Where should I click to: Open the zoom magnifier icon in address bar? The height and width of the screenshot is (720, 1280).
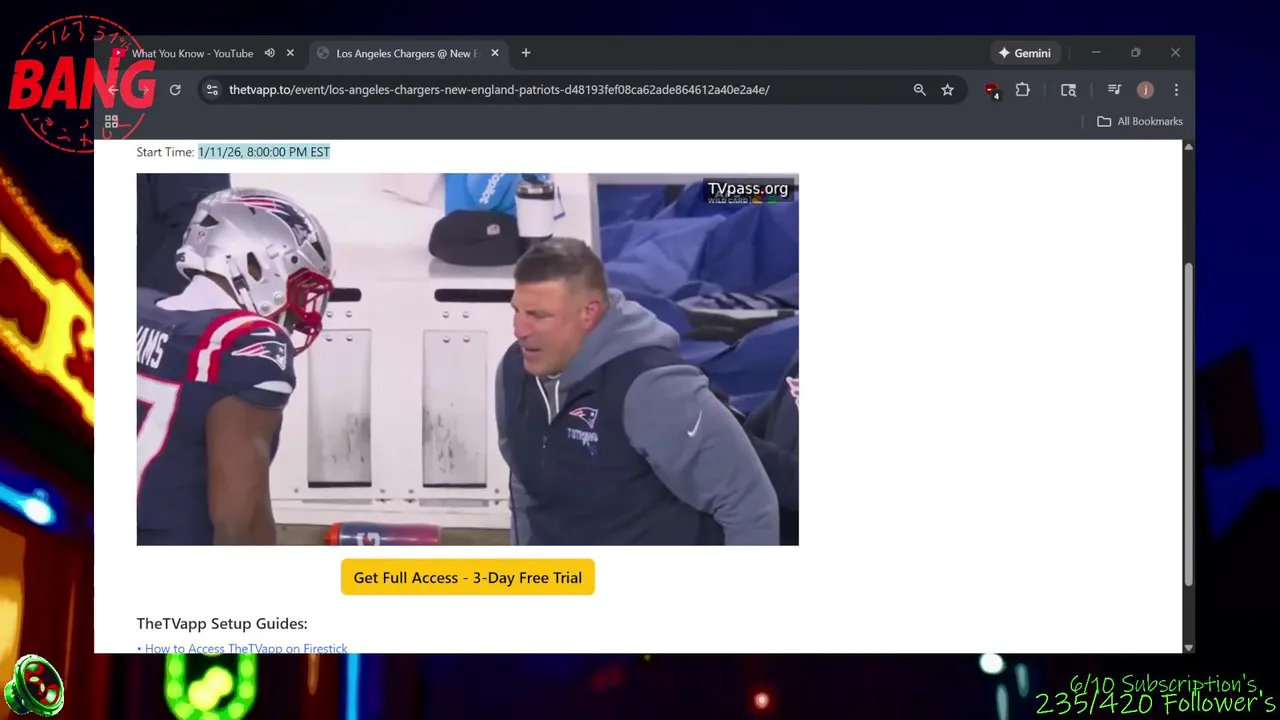920,90
